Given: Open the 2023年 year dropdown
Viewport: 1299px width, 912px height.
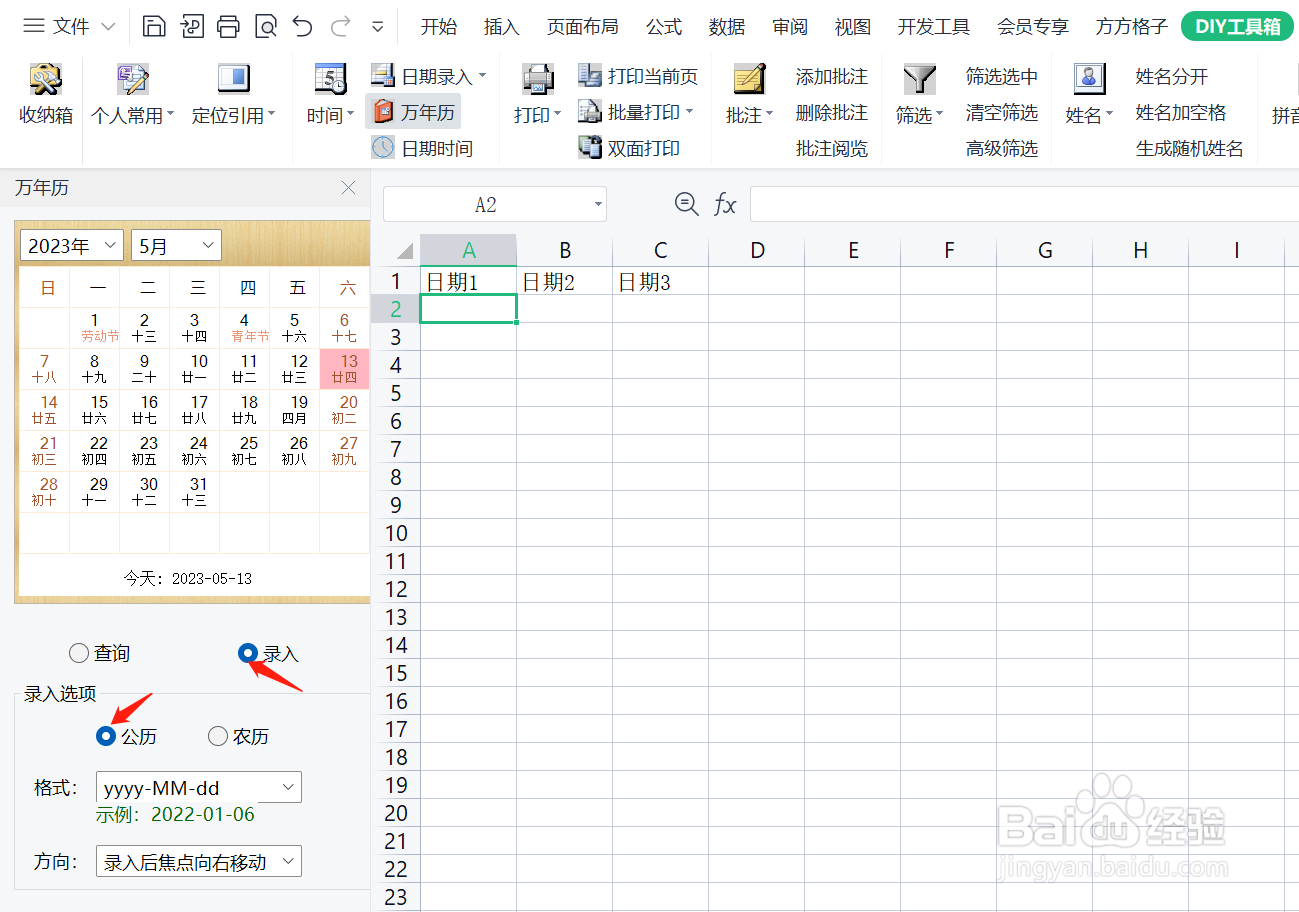Looking at the screenshot, I should (x=71, y=245).
